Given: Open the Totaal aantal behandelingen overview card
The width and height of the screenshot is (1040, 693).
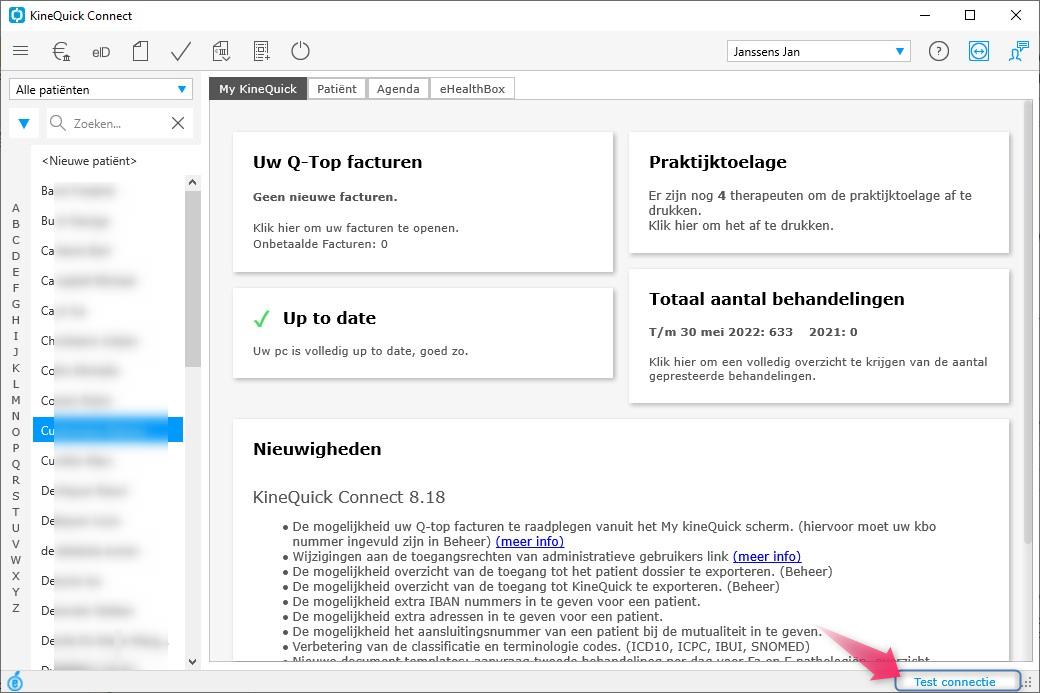Looking at the screenshot, I should coord(818,336).
